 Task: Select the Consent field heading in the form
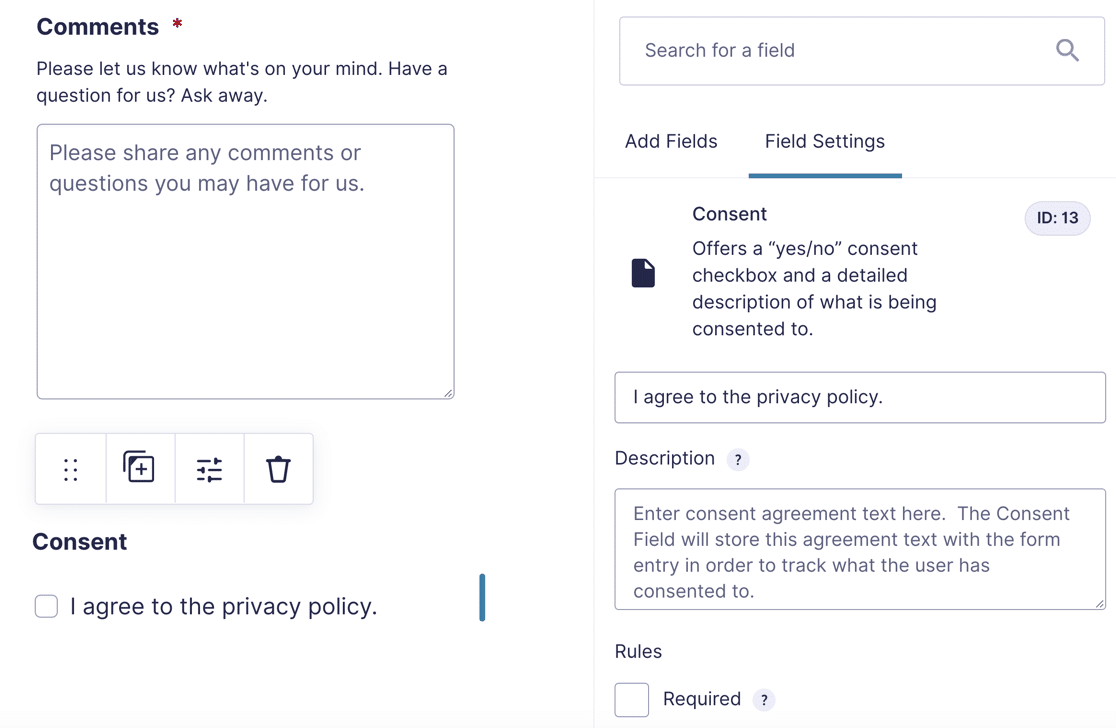pos(80,542)
